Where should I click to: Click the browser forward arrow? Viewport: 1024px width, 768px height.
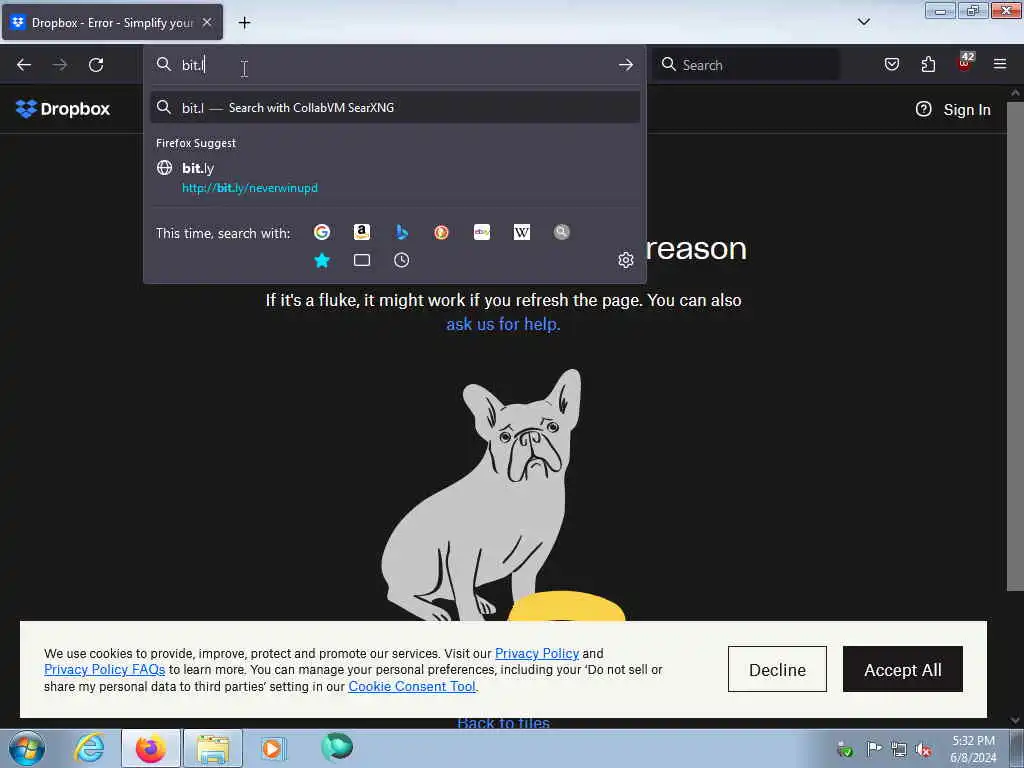[60, 65]
